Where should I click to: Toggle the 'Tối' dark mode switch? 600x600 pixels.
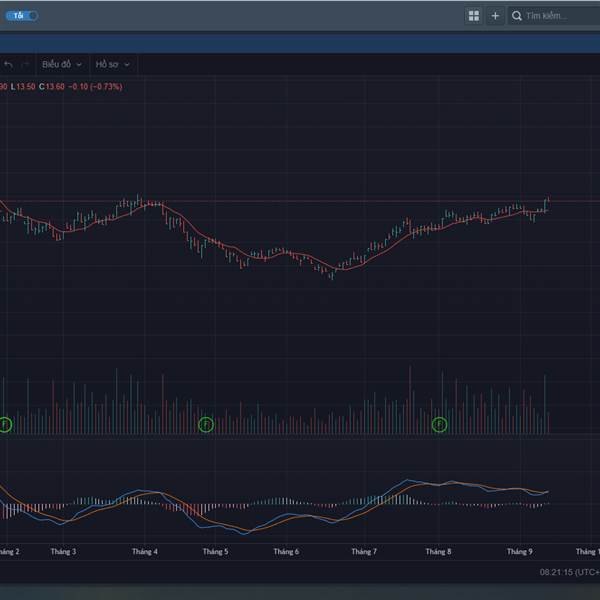(x=21, y=16)
